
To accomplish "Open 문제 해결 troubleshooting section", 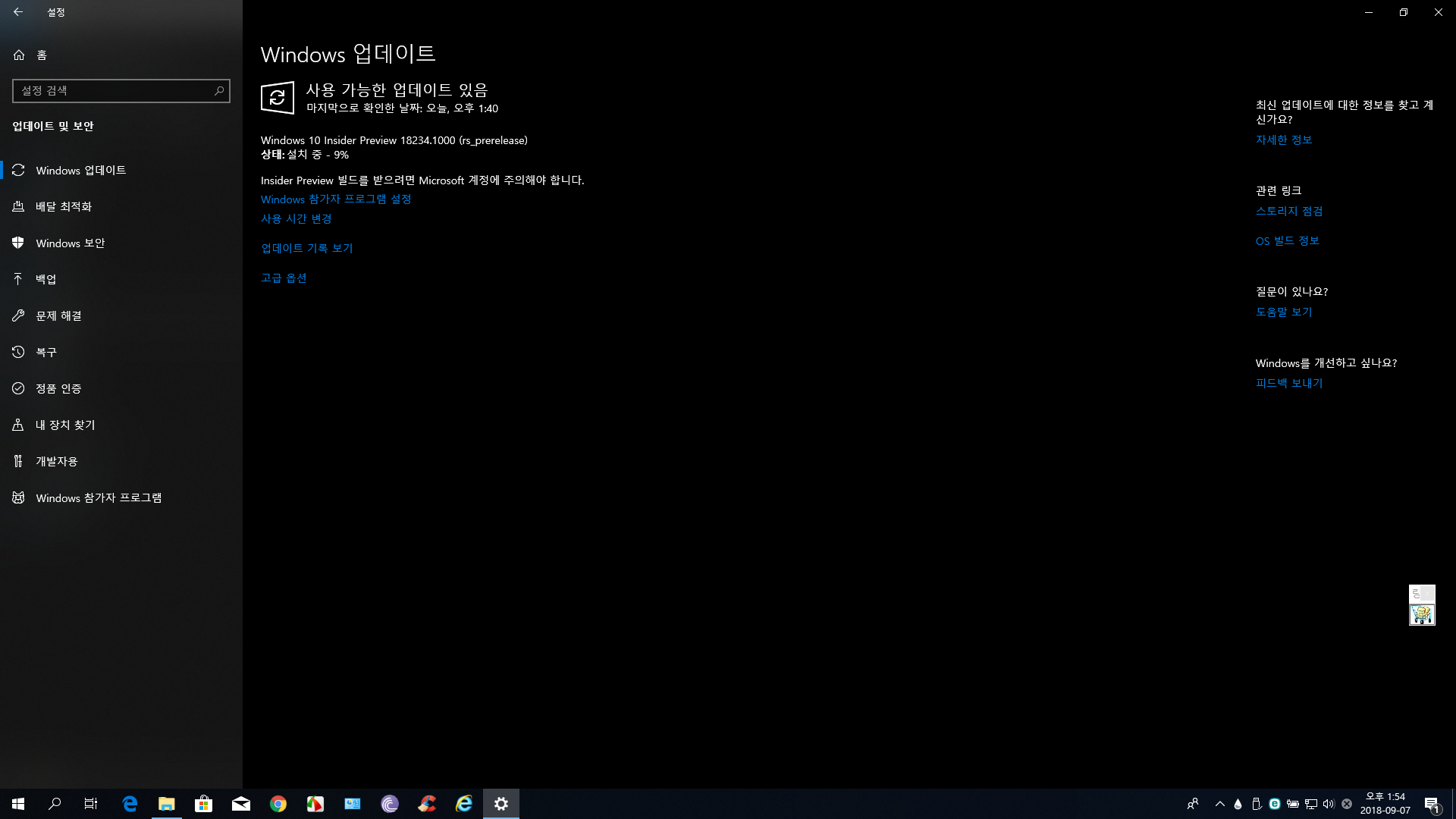I will tap(121, 315).
